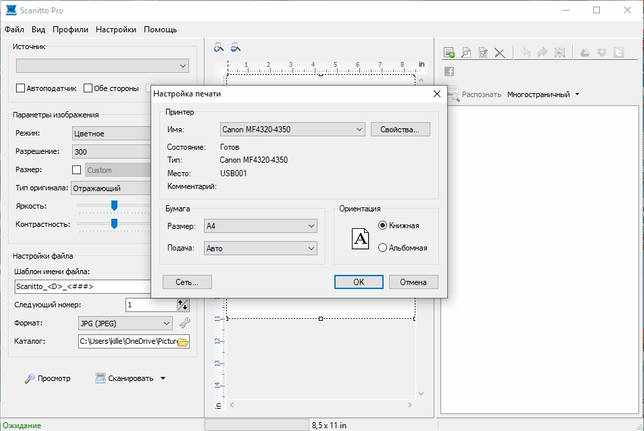Click preview horizontal scrollbar left arrow

click(232, 405)
